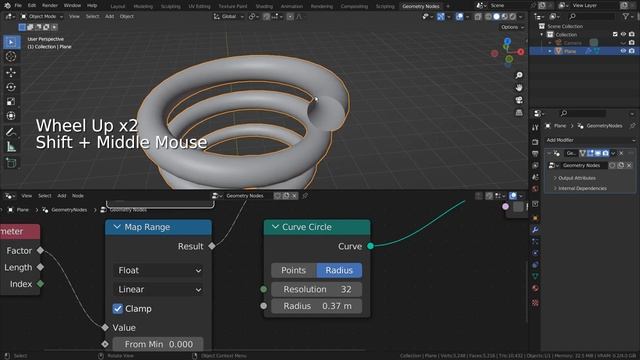Open the Add Modifier dropdown
The width and height of the screenshot is (640, 360).
pos(590,140)
